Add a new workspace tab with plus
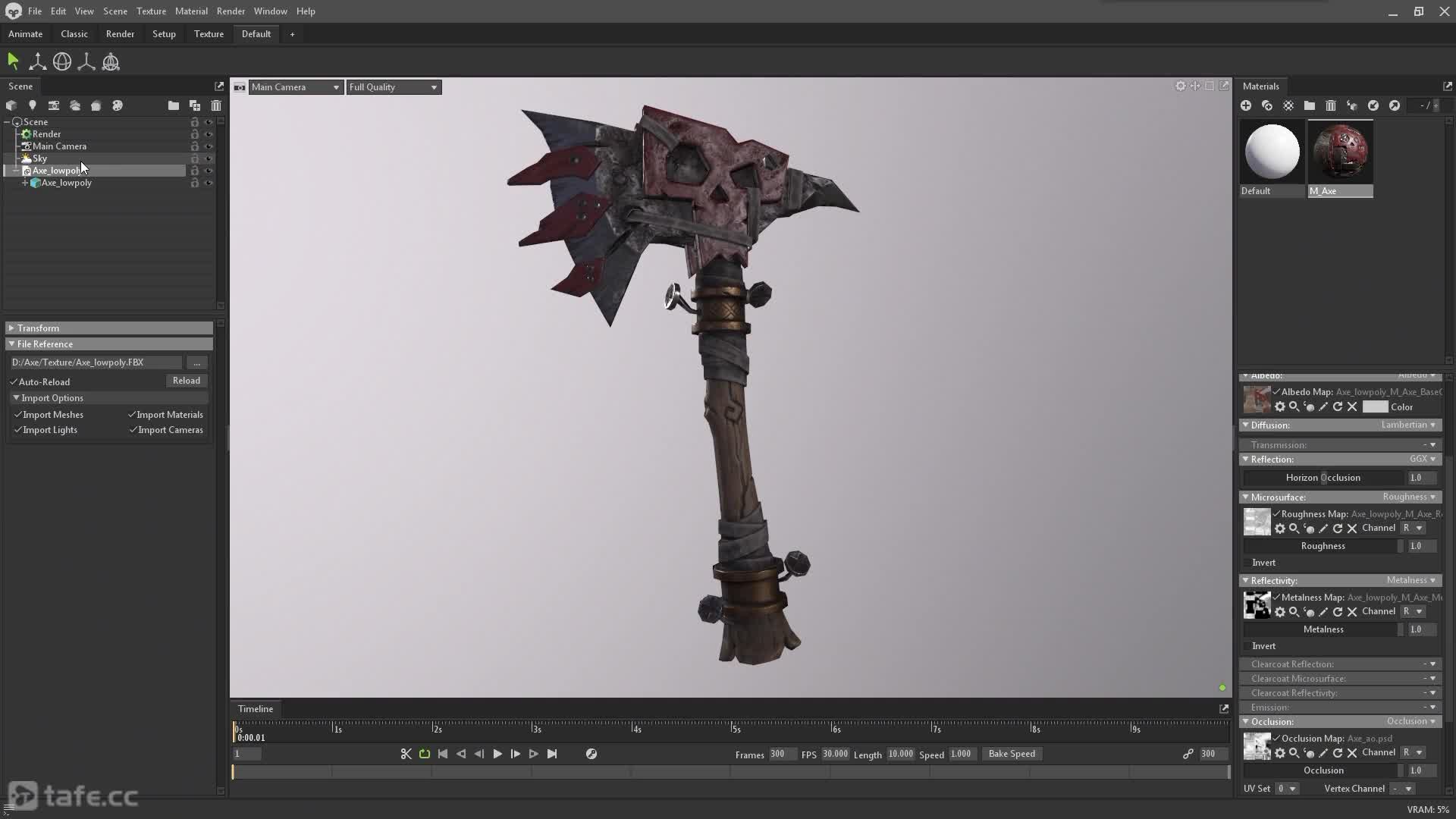Viewport: 1456px width, 819px height. point(292,34)
